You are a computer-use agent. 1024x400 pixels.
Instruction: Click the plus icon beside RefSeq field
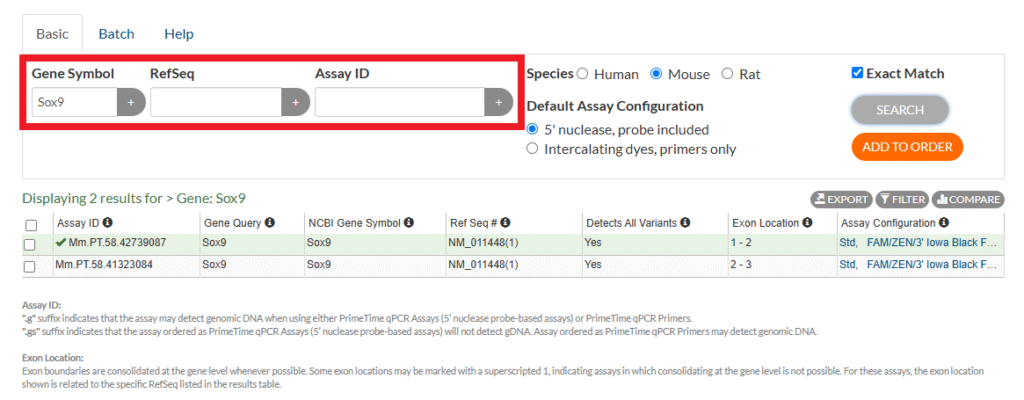coord(295,102)
